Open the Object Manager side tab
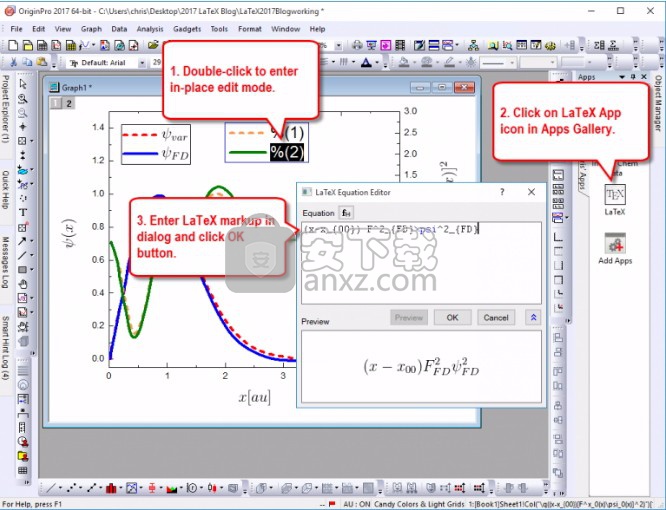Viewport: 666px width, 510px height. pyautogui.click(x=658, y=103)
